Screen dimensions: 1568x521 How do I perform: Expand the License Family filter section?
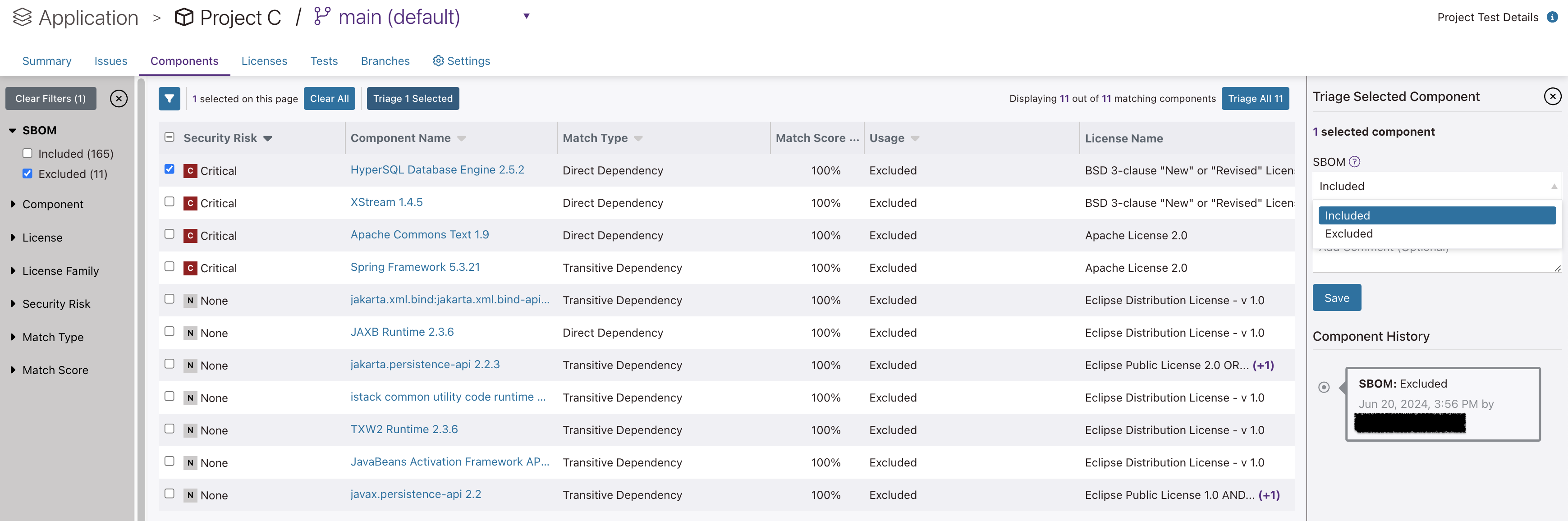(x=13, y=271)
